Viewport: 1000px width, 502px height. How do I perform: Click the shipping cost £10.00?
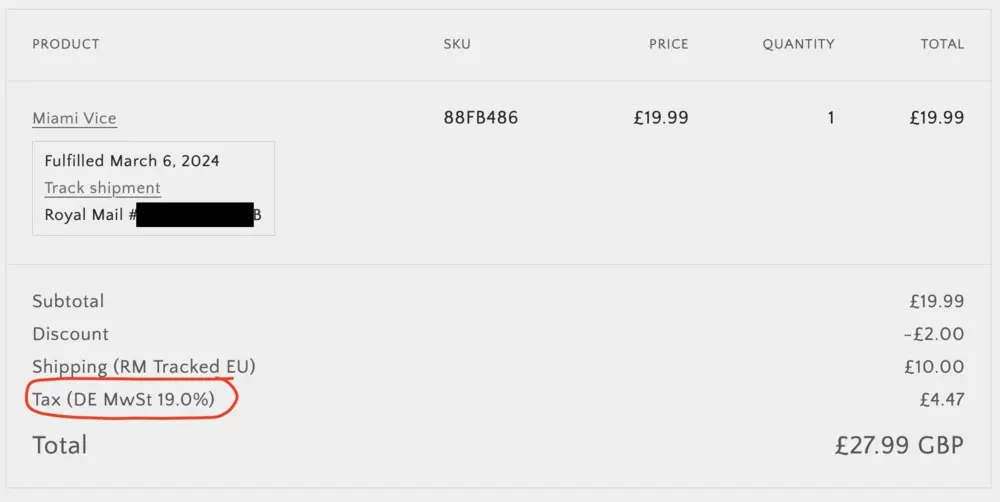pos(934,367)
